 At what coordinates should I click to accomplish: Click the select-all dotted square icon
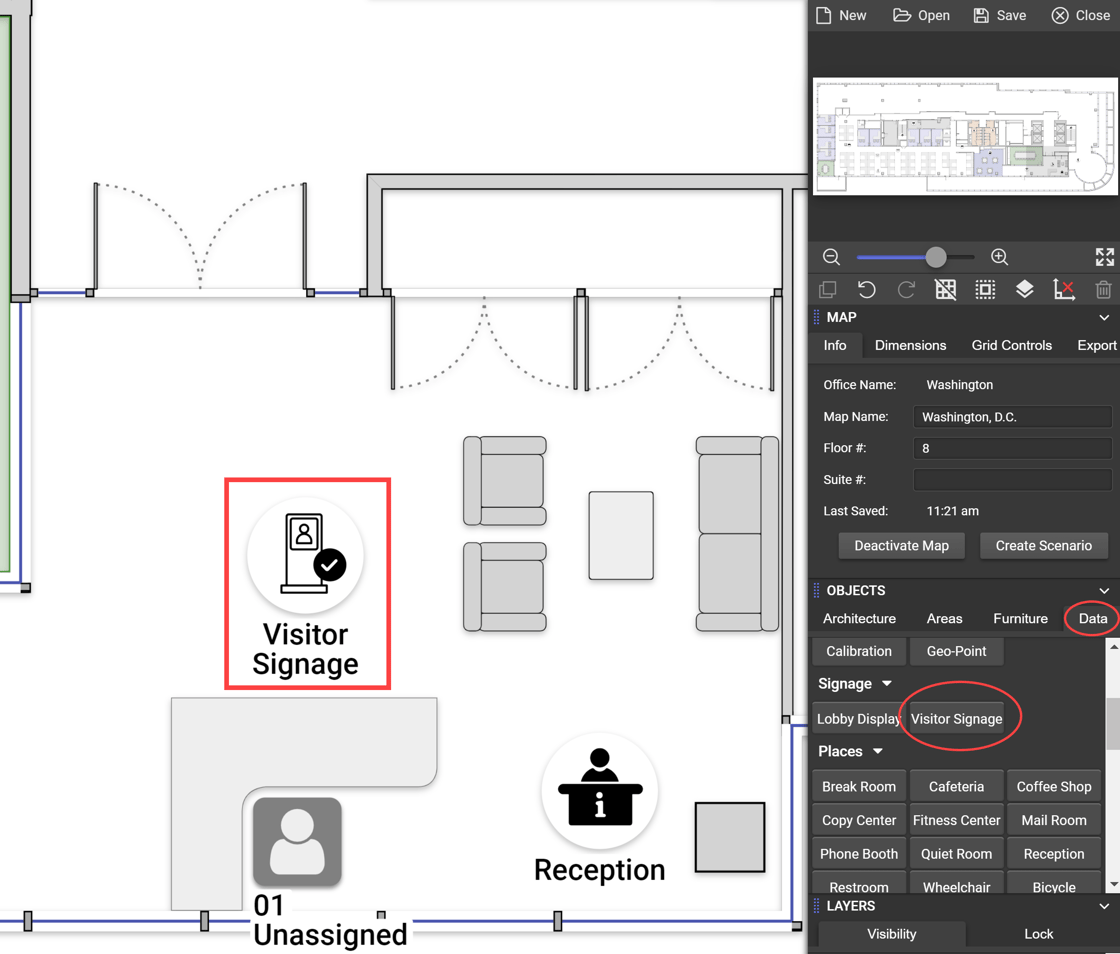pyautogui.click(x=985, y=290)
